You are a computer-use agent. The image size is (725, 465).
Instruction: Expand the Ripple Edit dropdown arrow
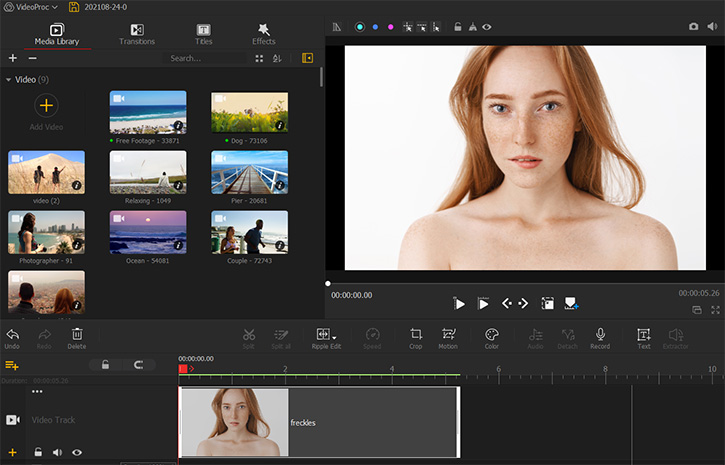click(335, 335)
